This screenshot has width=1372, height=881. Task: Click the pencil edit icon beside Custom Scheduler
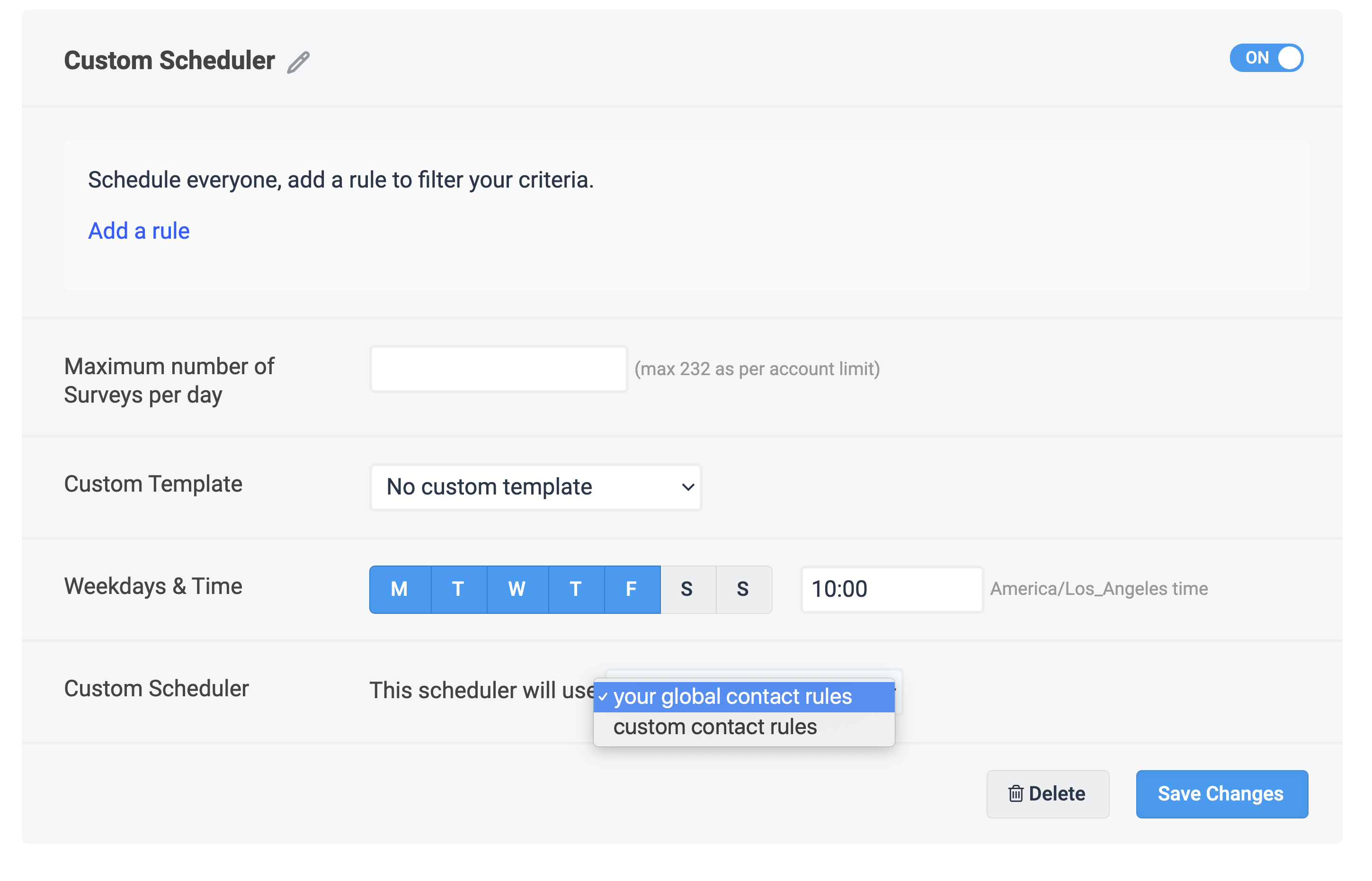click(x=298, y=62)
